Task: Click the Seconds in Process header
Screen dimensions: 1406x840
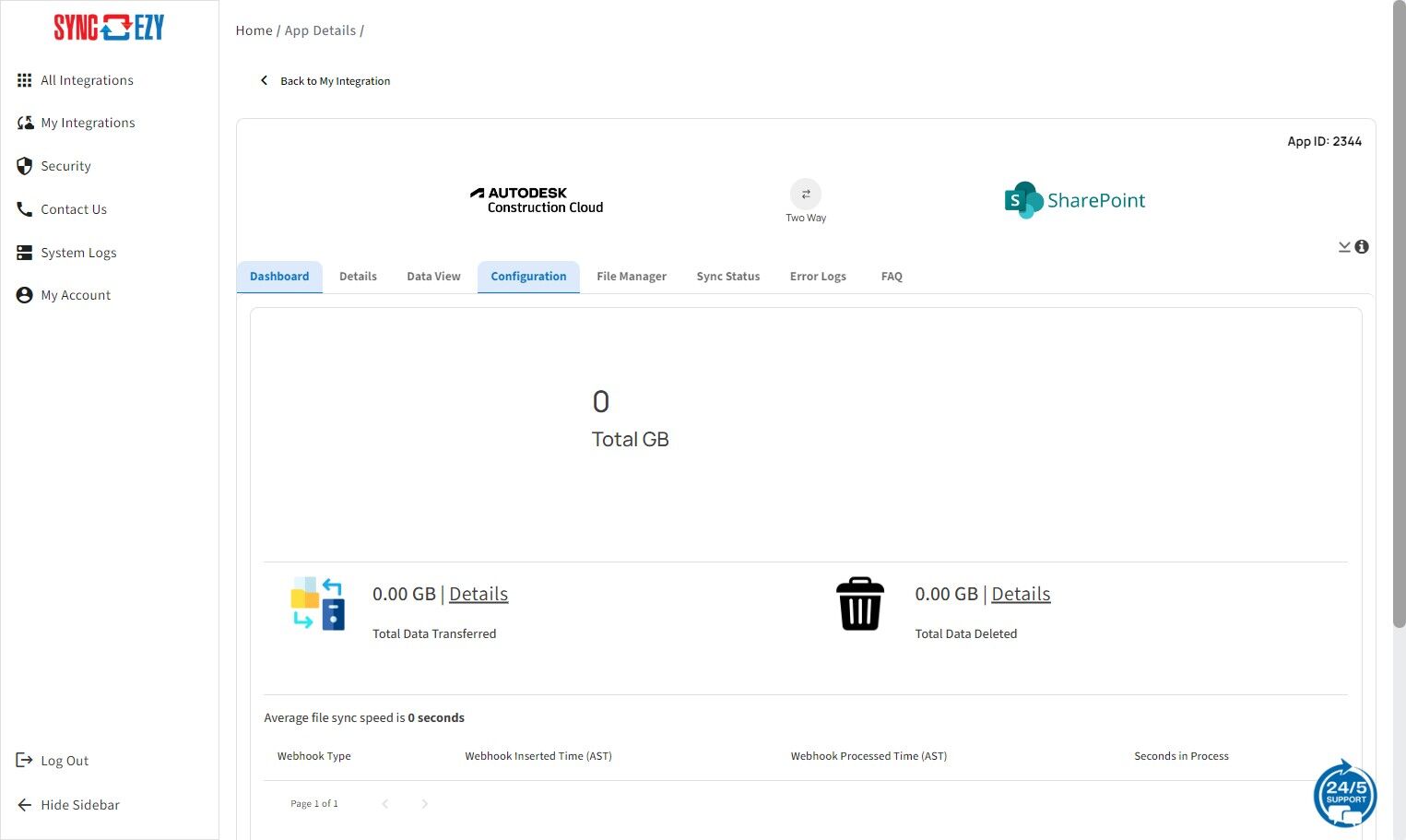Action: click(x=1181, y=756)
